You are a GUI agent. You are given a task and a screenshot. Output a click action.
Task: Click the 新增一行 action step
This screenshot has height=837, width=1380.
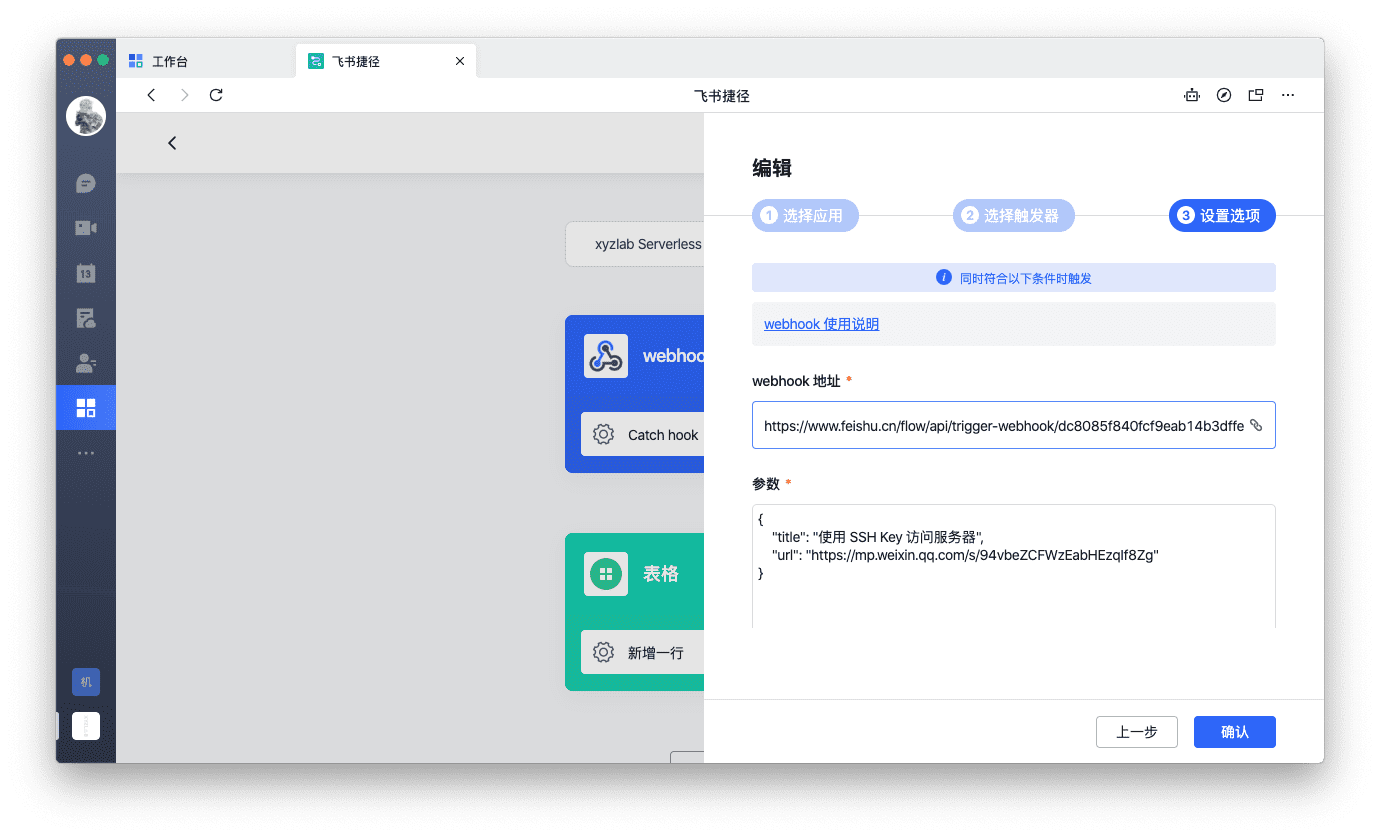pos(643,653)
